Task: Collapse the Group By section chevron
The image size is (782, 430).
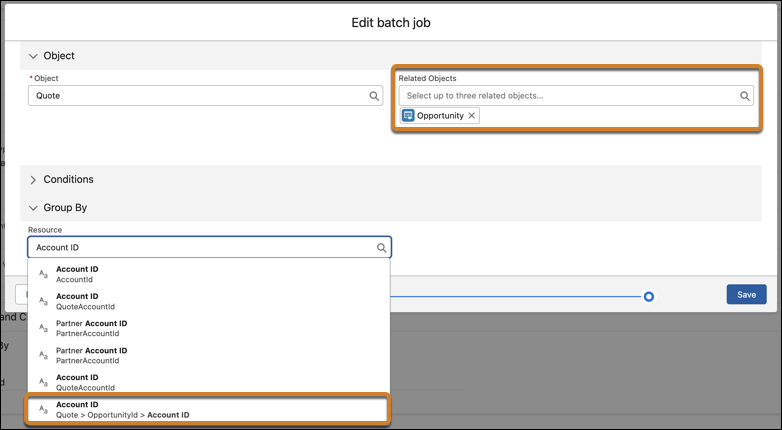Action: click(33, 208)
